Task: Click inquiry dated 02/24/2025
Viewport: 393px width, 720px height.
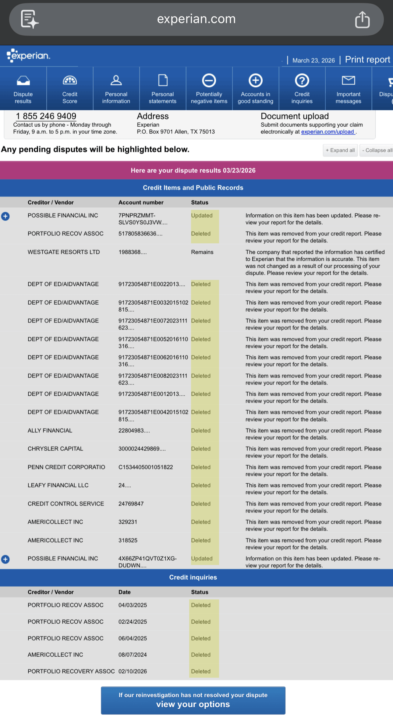Action: coord(133,622)
